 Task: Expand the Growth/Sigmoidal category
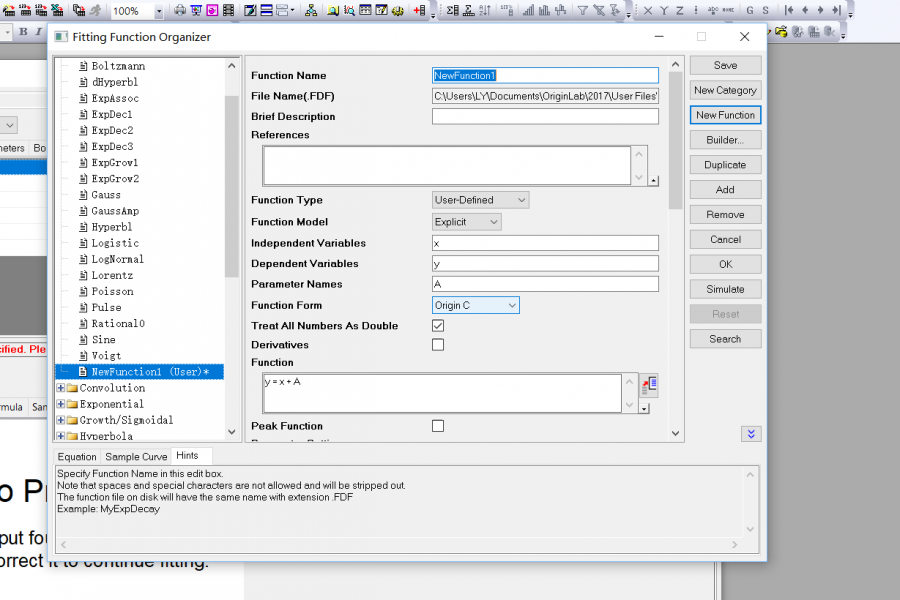click(x=60, y=420)
